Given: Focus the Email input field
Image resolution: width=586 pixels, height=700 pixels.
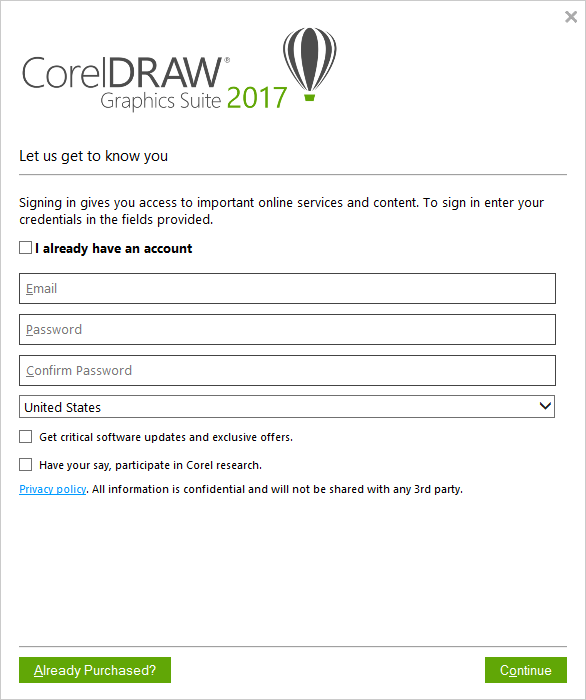Looking at the screenshot, I should click(x=287, y=288).
